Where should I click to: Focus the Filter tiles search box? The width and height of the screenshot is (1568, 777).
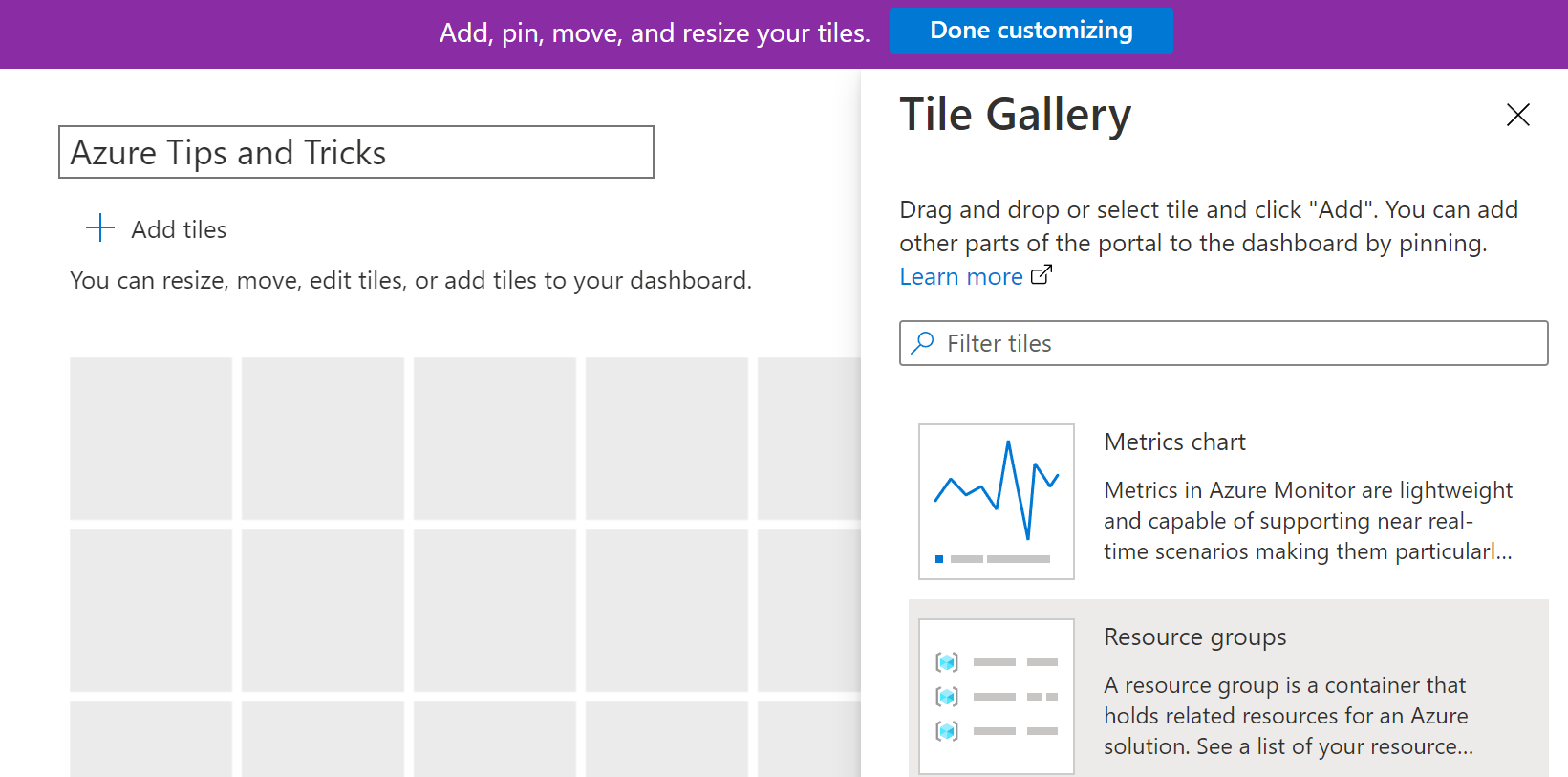click(x=1224, y=343)
